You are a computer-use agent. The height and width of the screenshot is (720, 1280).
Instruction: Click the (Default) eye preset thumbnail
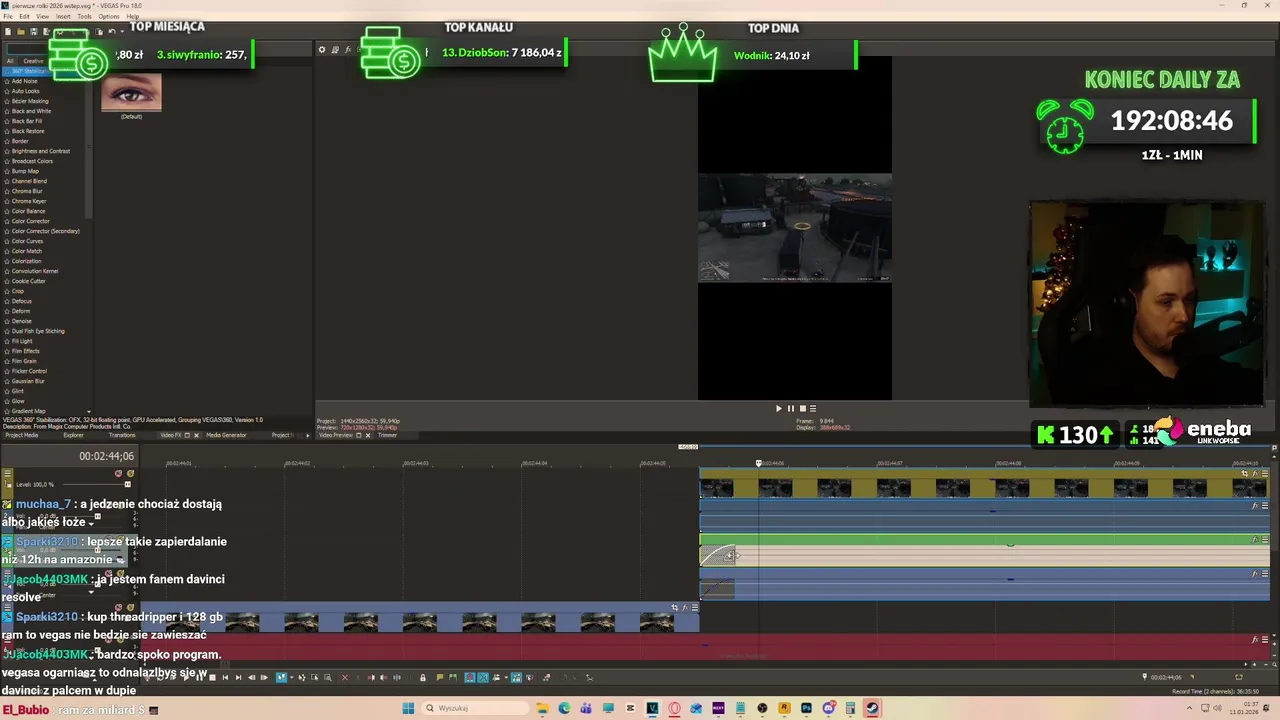[x=131, y=93]
